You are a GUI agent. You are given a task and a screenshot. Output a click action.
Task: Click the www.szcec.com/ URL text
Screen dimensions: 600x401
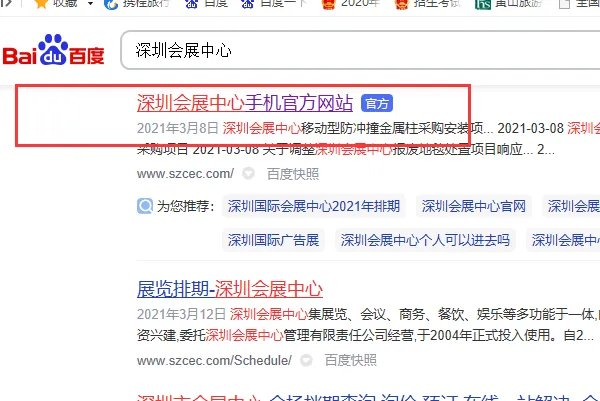185,174
